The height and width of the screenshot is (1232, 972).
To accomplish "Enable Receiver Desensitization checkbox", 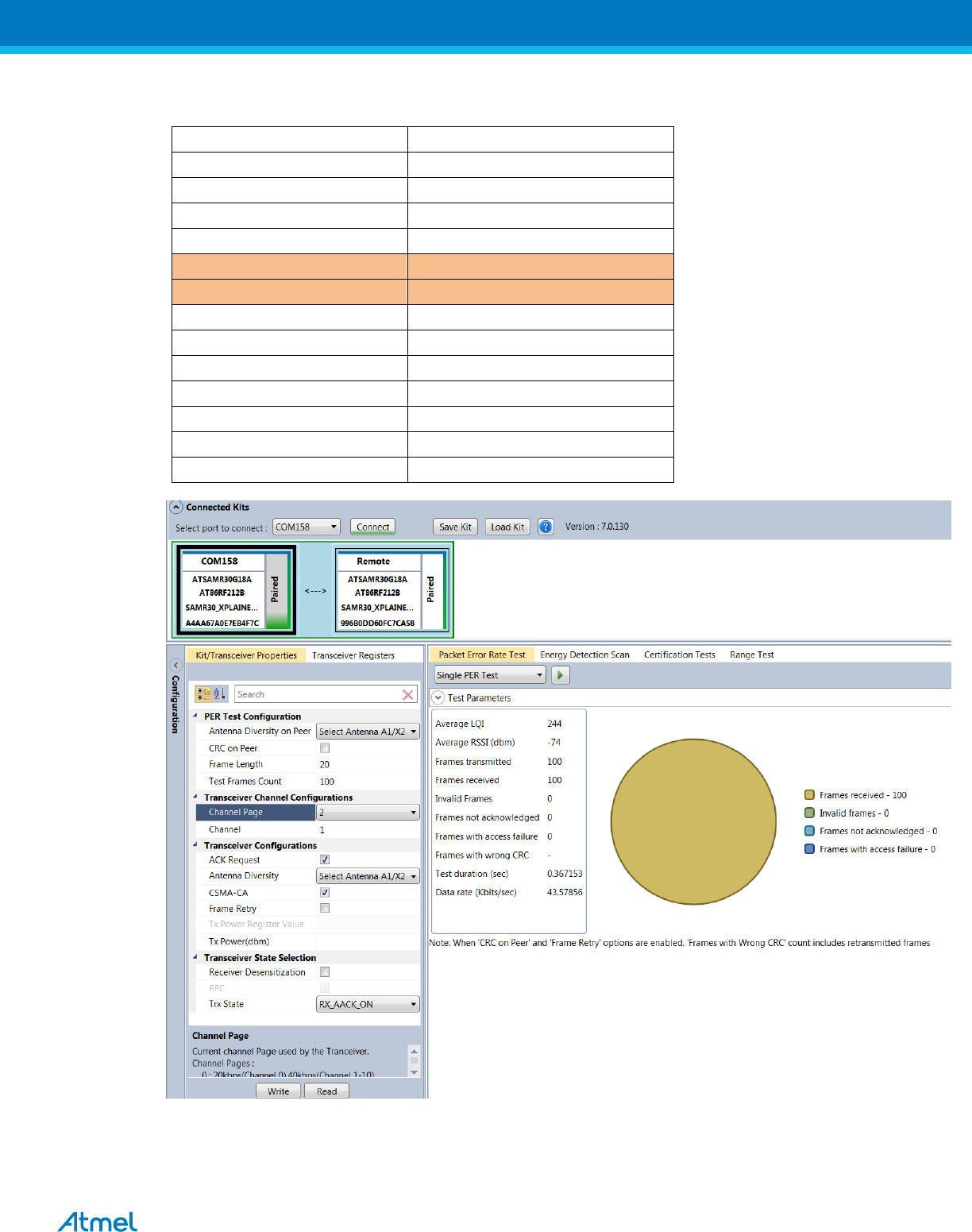I will [x=325, y=972].
